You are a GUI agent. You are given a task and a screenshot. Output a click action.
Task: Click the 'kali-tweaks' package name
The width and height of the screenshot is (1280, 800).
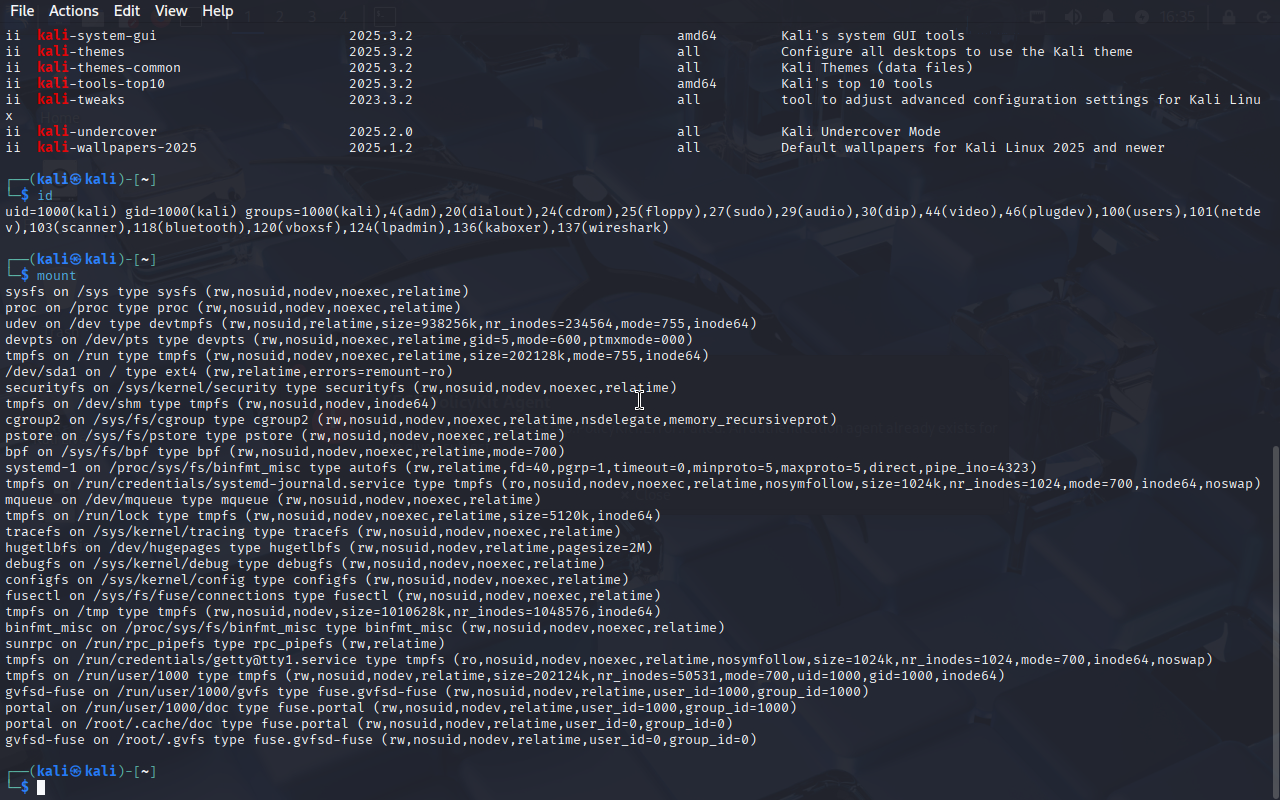81,100
